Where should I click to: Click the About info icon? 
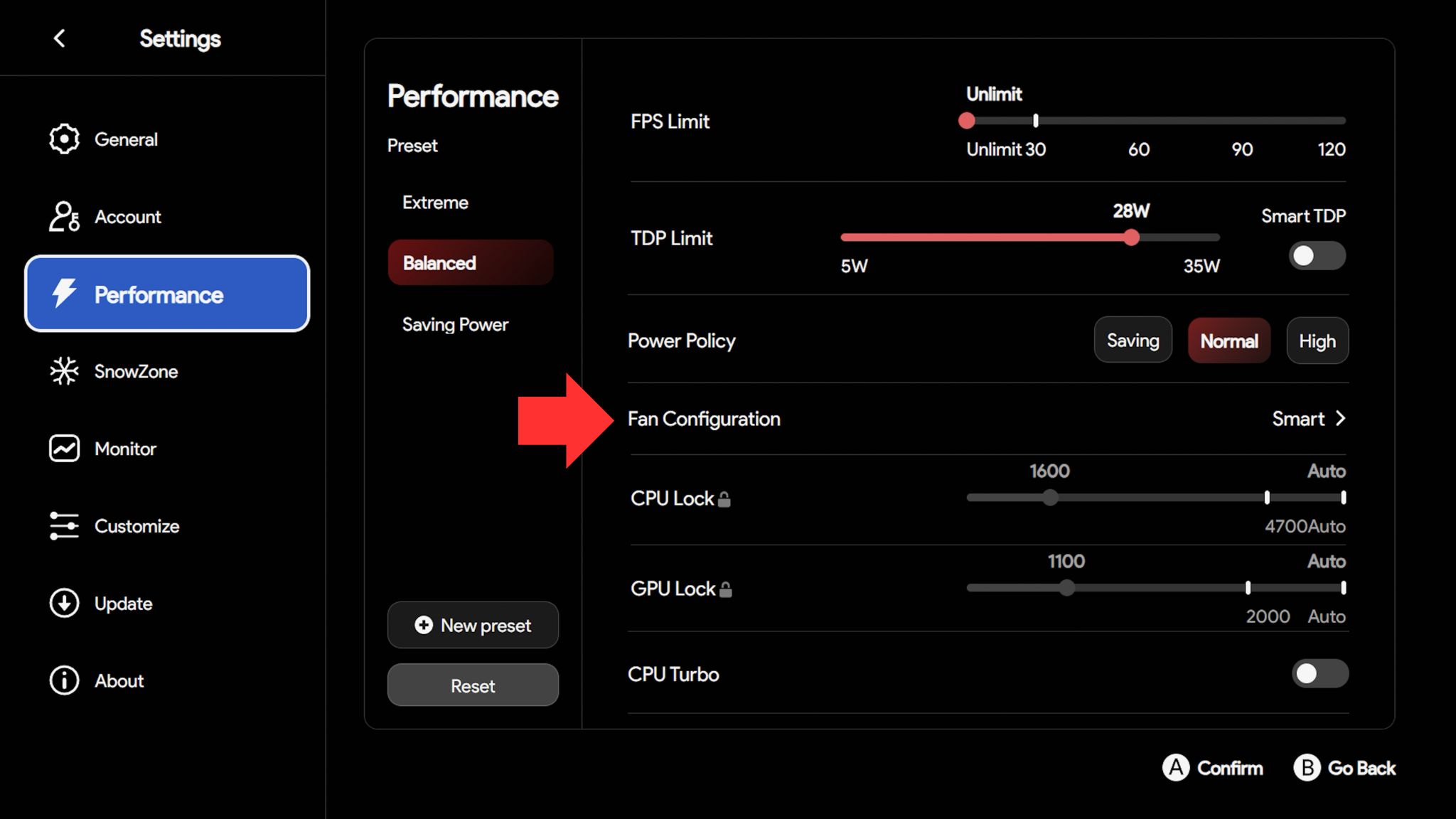pos(64,680)
